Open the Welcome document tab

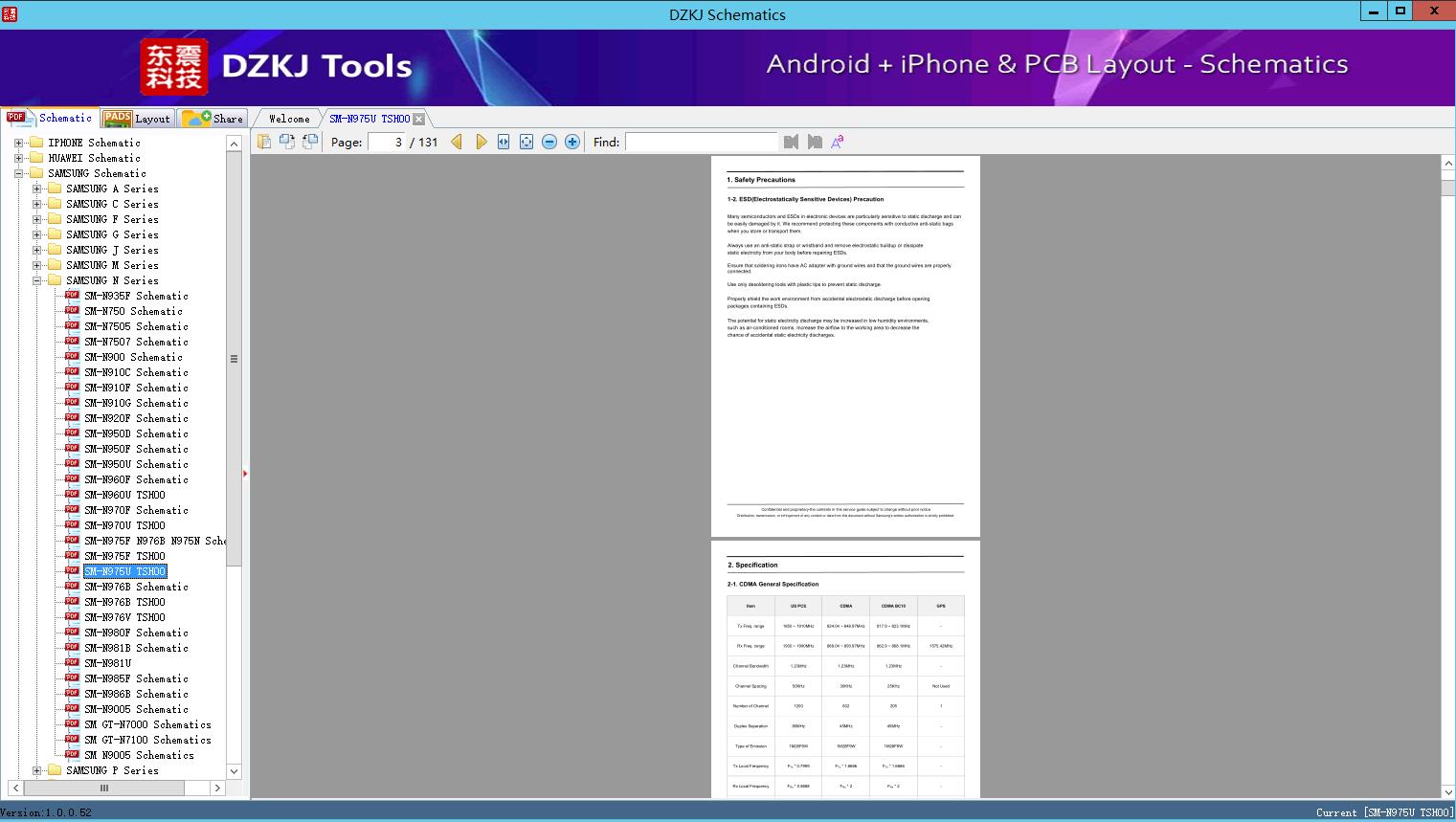pos(289,119)
